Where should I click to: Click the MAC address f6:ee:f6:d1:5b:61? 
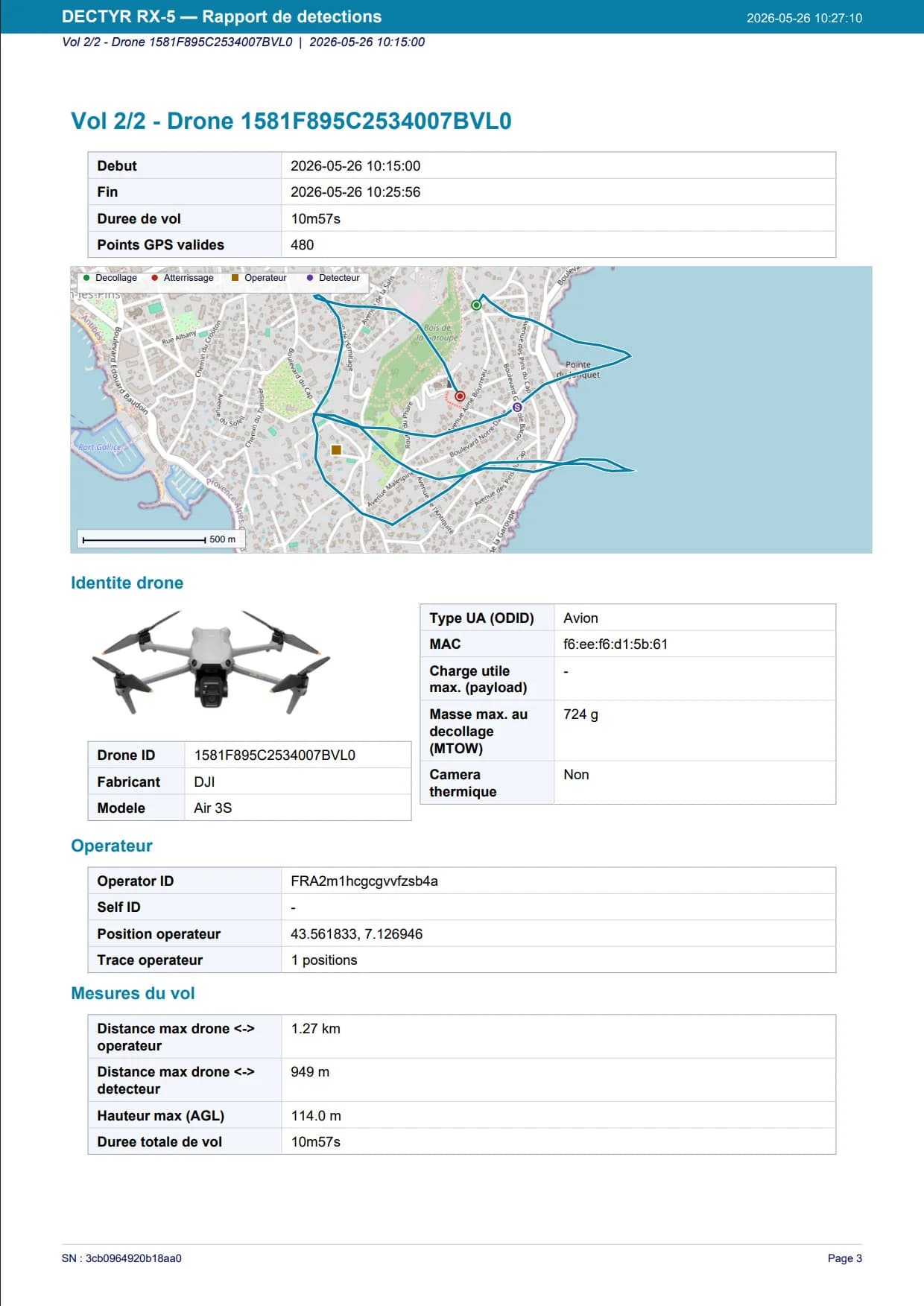(616, 644)
